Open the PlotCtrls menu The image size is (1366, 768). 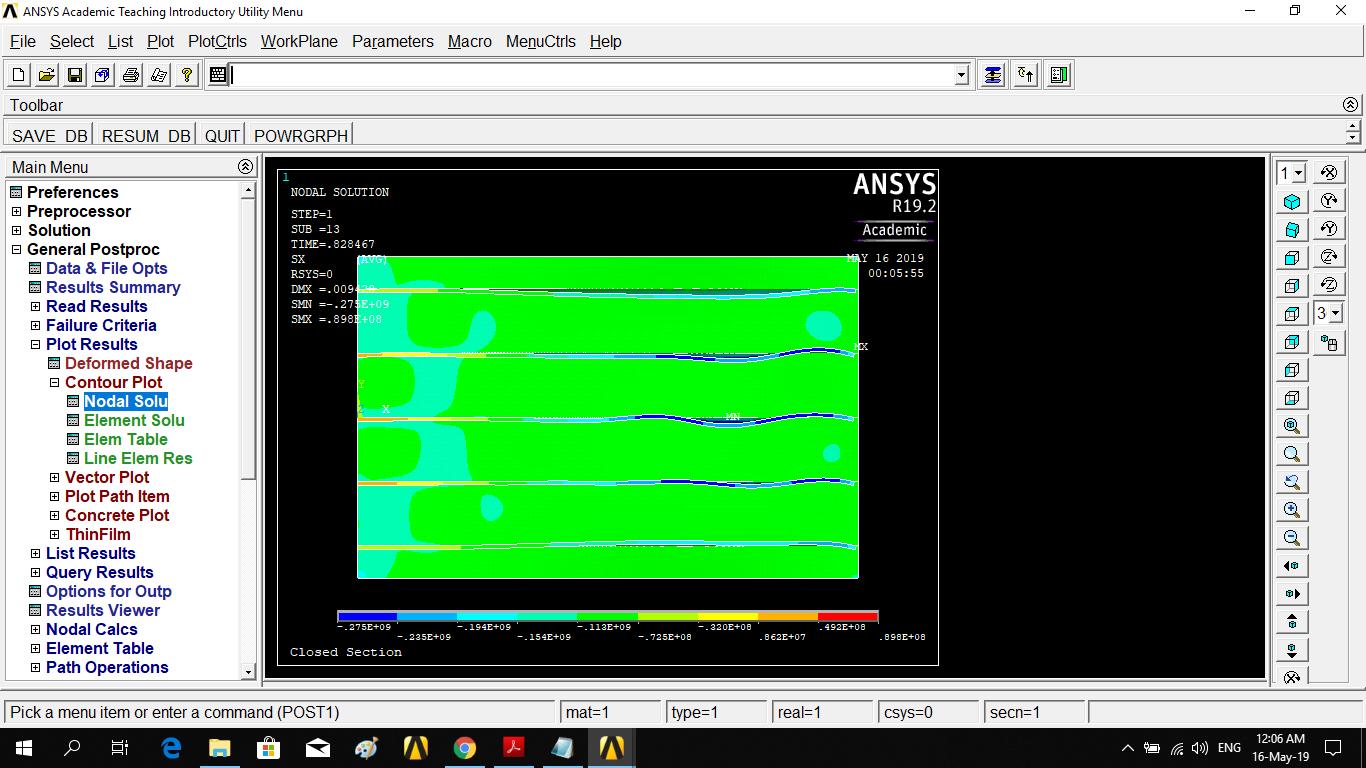[217, 41]
